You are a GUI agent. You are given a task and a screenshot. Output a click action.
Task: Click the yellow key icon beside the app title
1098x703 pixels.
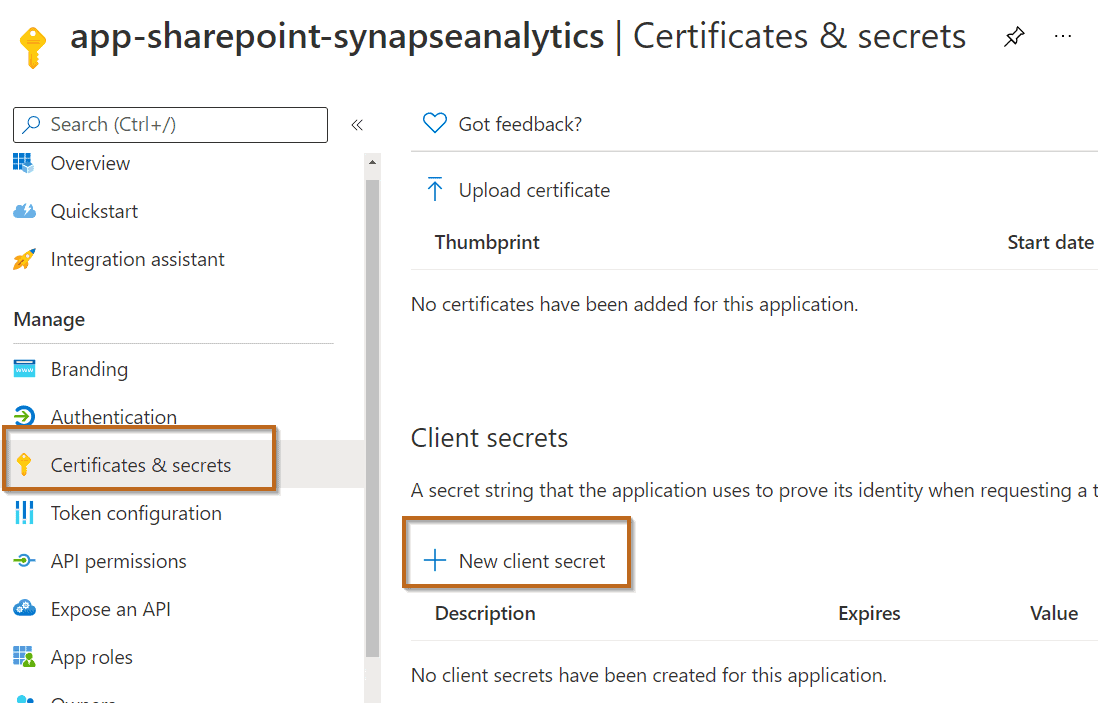click(32, 47)
